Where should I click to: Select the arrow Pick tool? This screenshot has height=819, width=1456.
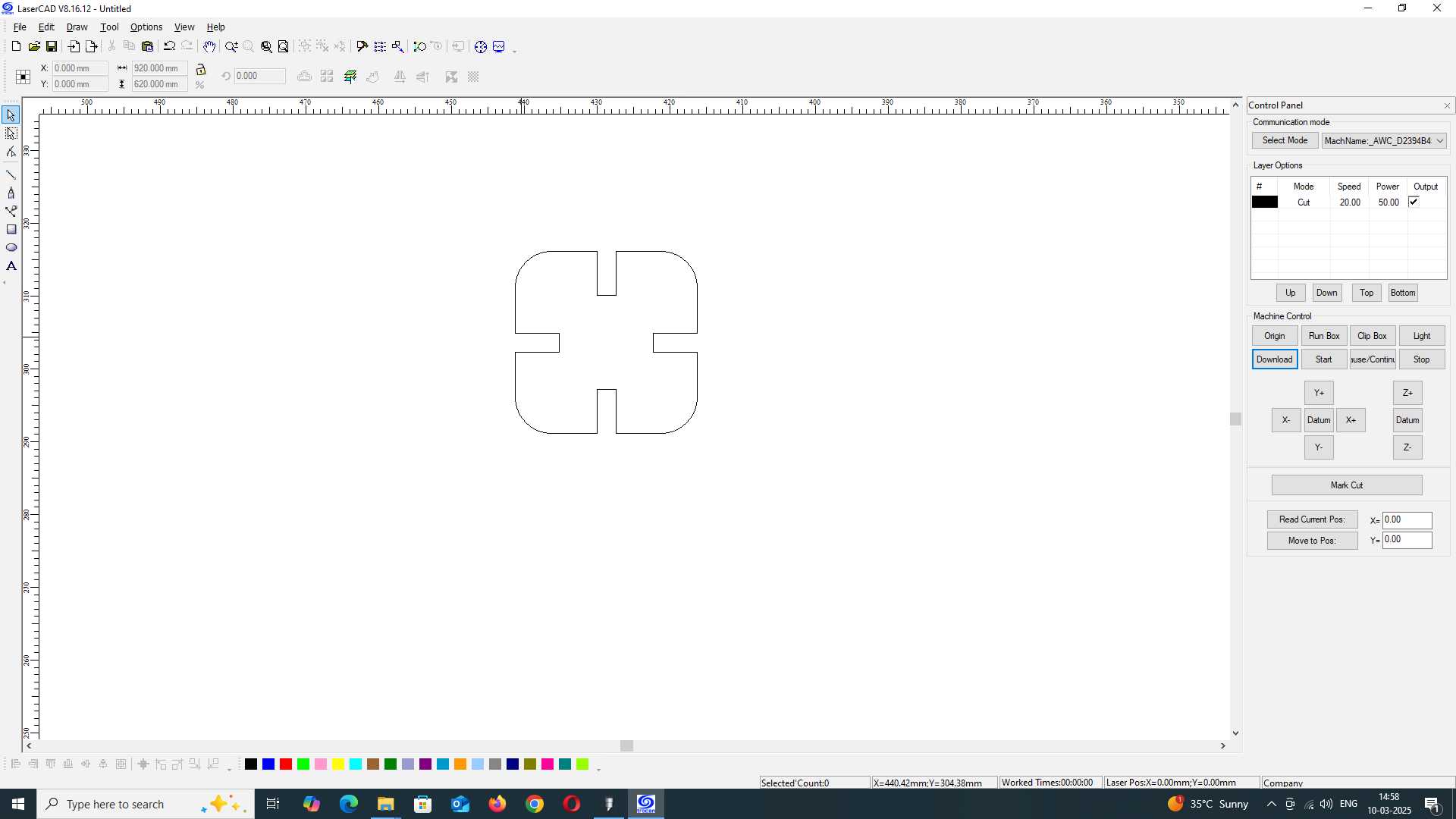coord(11,115)
